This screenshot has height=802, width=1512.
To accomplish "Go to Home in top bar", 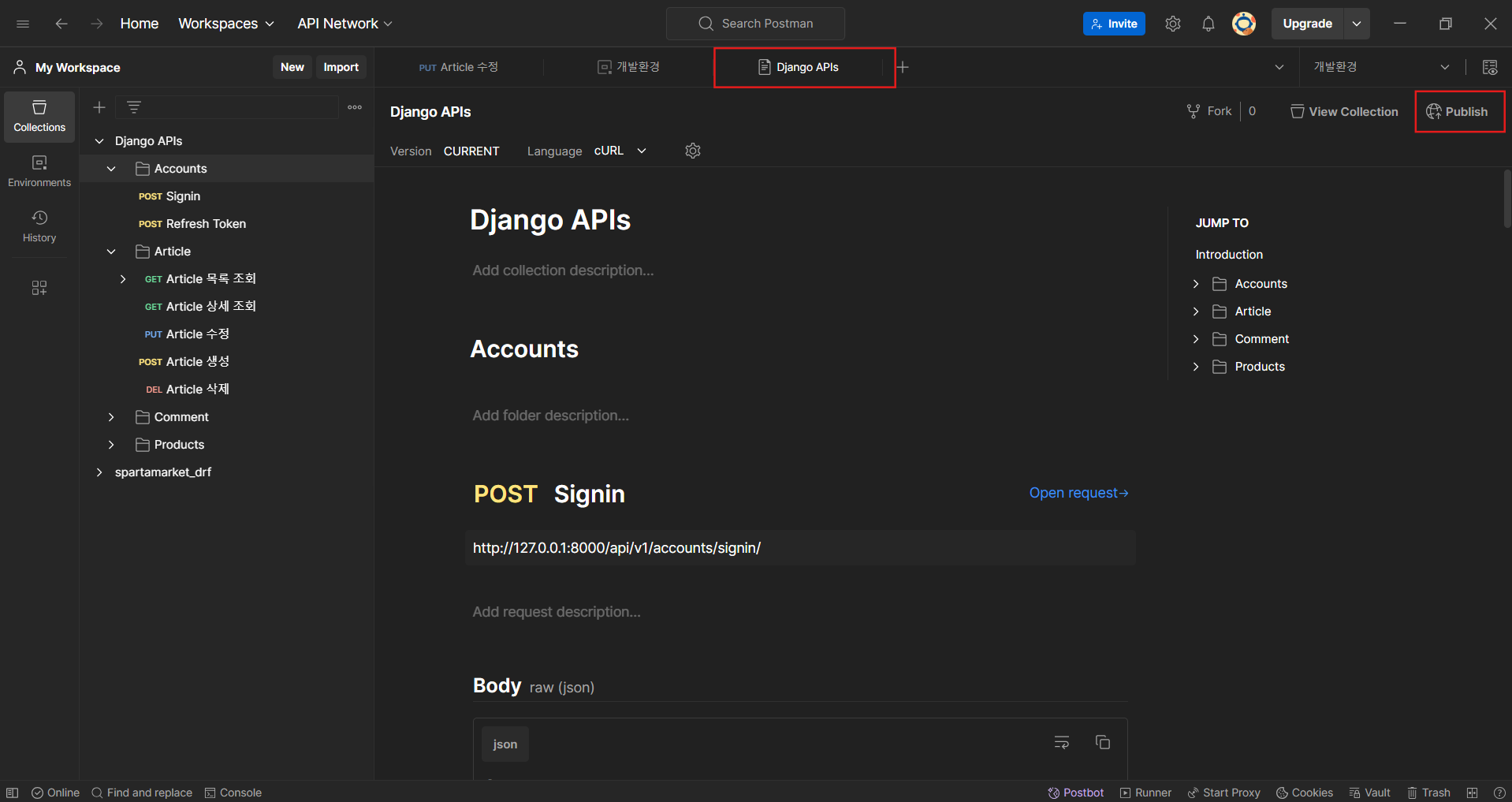I will click(140, 24).
